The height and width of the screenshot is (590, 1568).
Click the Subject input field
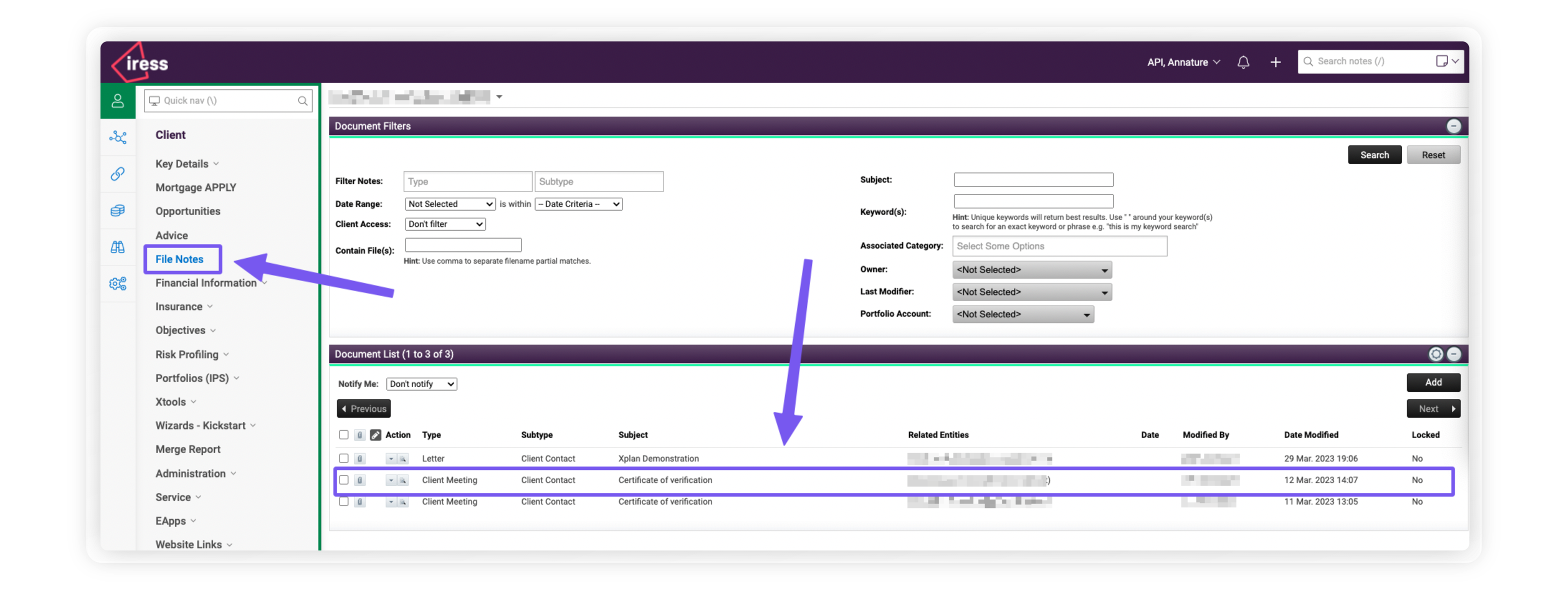[1033, 179]
